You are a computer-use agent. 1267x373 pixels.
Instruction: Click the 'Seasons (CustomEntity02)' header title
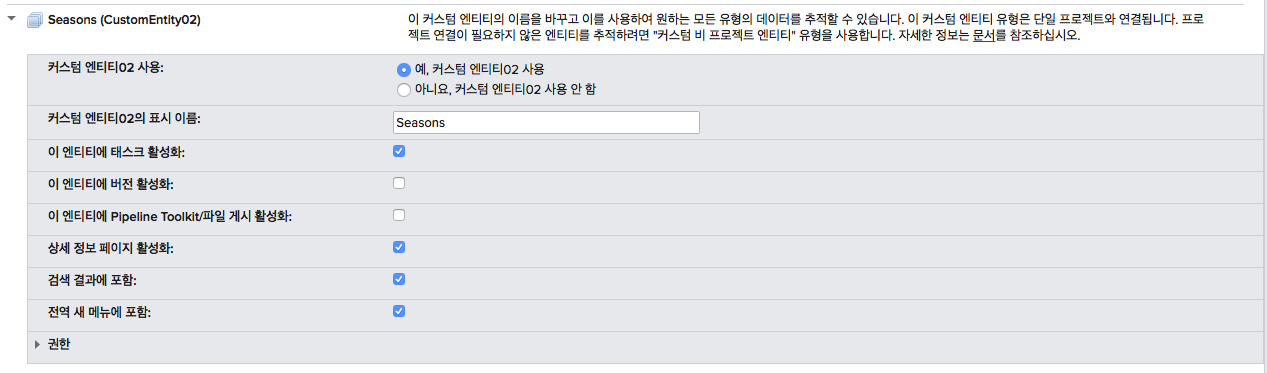pyautogui.click(x=124, y=19)
